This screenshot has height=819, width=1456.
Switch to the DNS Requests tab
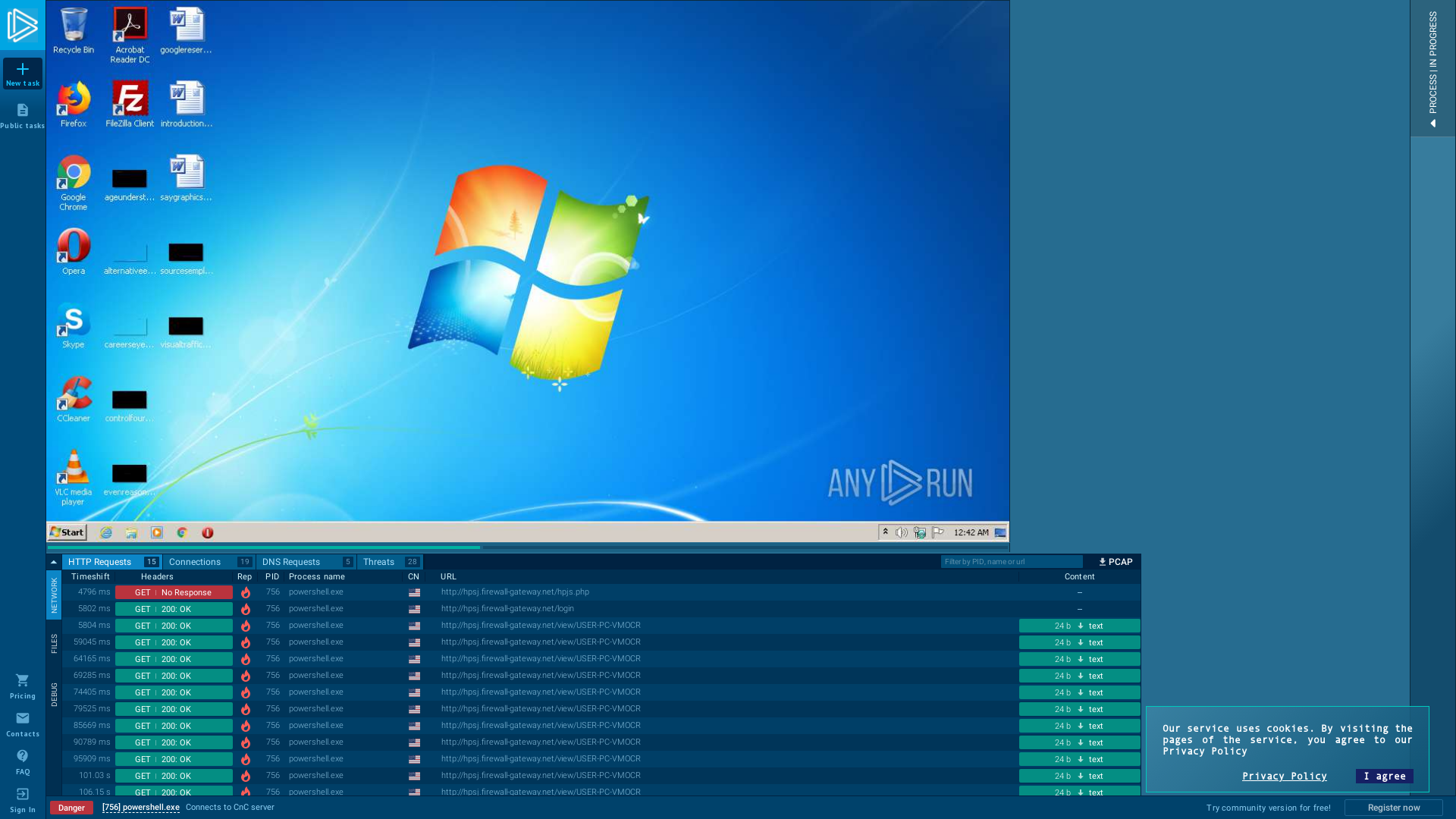click(x=306, y=562)
